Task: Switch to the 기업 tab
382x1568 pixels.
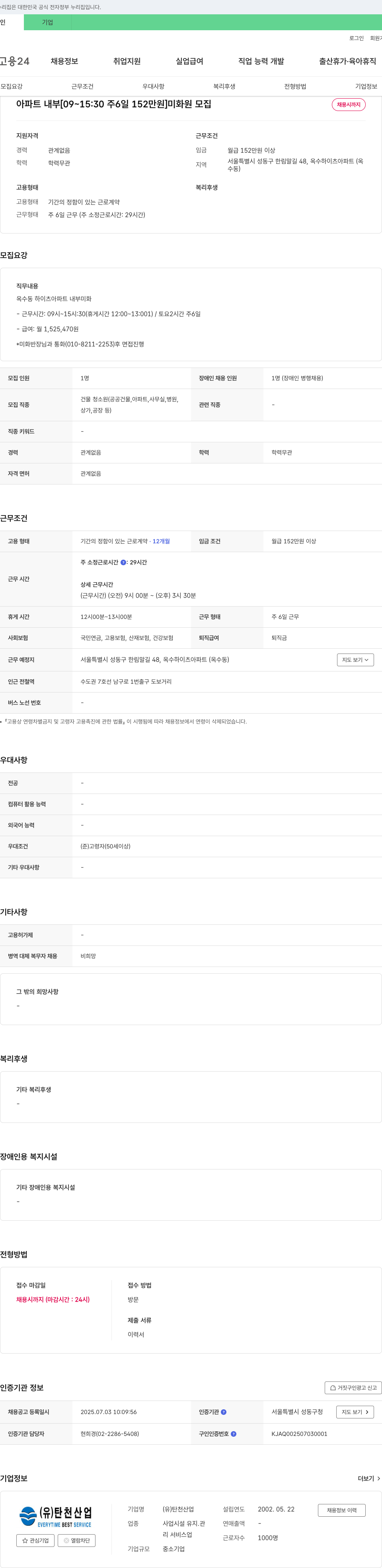Action: pos(47,23)
